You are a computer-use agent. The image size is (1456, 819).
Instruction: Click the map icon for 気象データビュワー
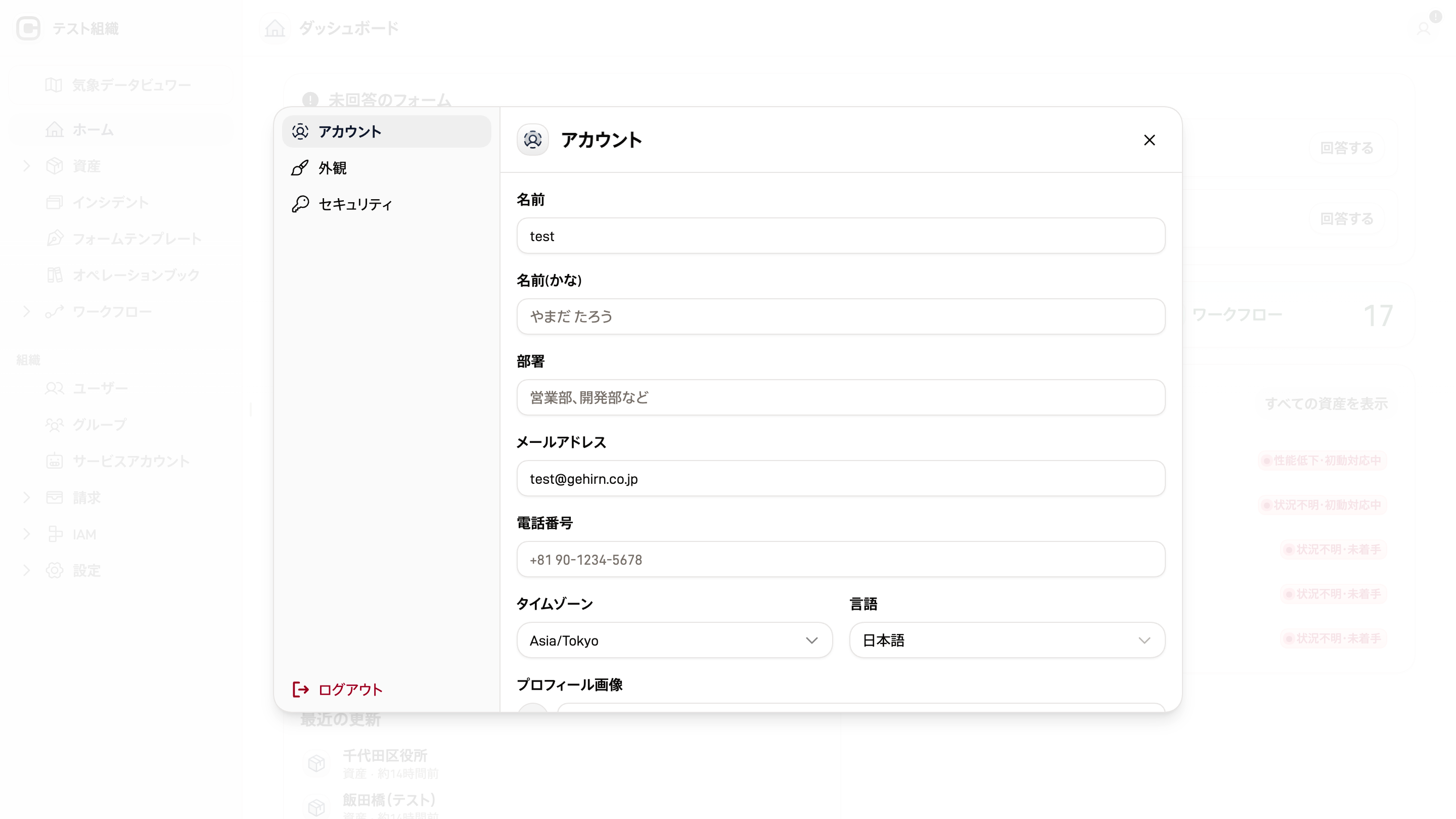pos(54,85)
